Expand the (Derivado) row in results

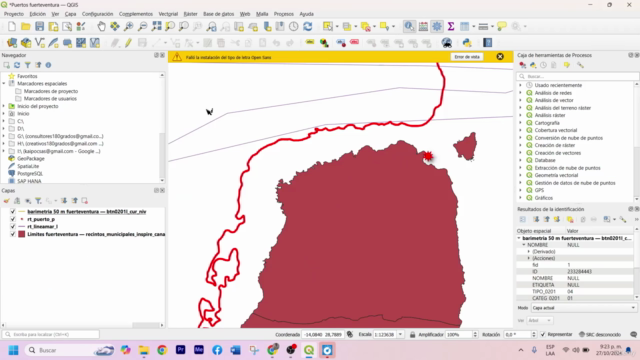(x=529, y=251)
